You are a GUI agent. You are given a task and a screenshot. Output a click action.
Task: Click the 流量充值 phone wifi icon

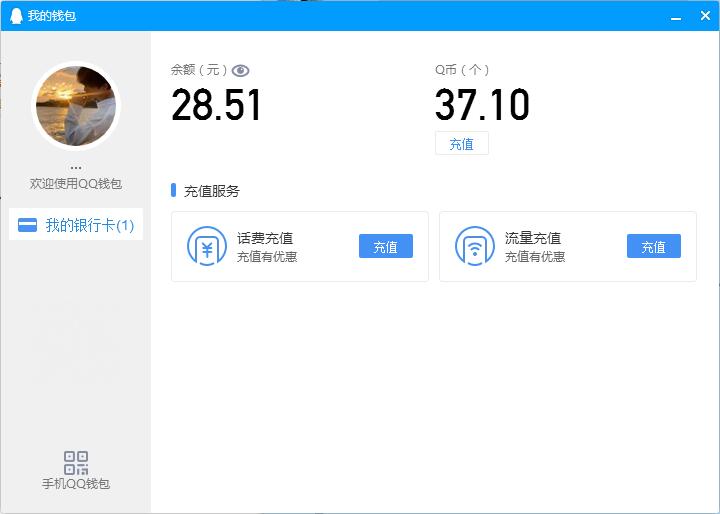(x=475, y=246)
